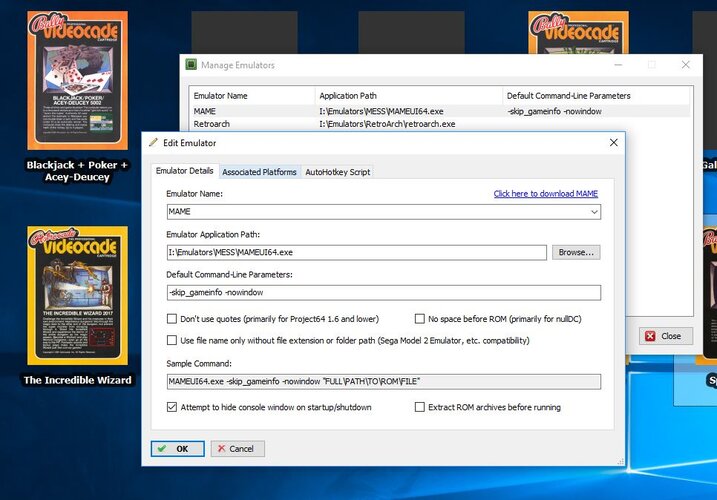Image resolution: width=717 pixels, height=500 pixels.
Task: Click Manage Emulators window app icon
Action: coord(191,65)
